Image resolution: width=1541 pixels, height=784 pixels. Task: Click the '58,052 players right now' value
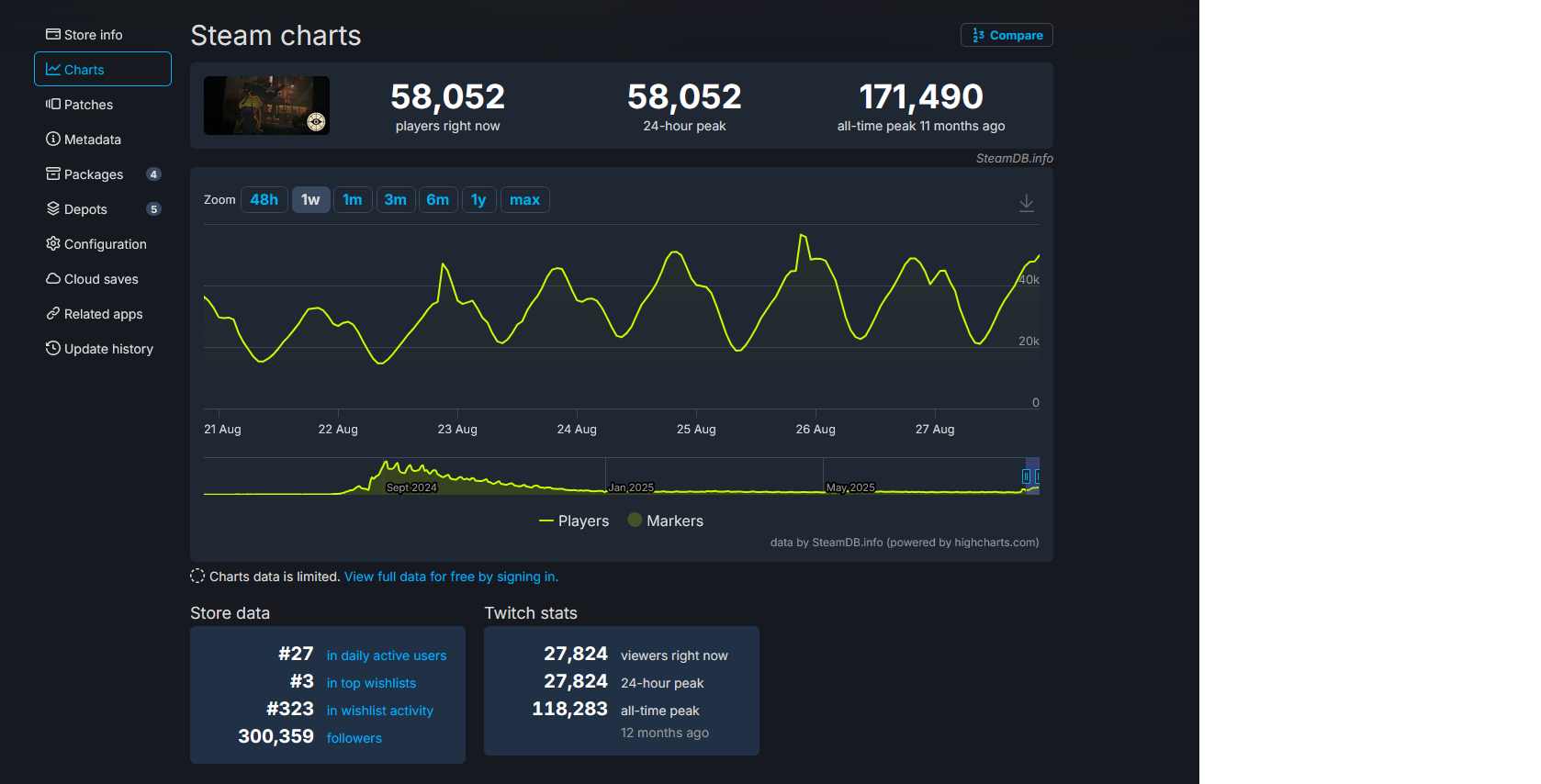point(448,96)
